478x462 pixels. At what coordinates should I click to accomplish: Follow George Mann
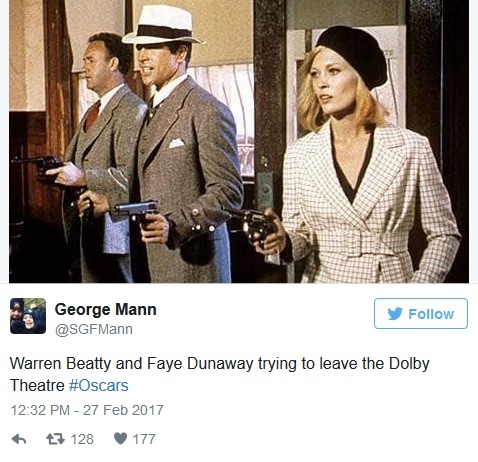[x=421, y=314]
